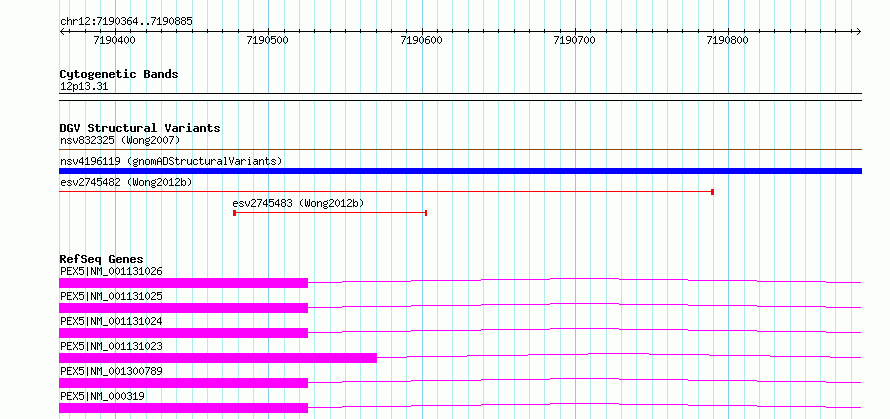
Task: Click ruler position 7190500
Action: [x=268, y=40]
